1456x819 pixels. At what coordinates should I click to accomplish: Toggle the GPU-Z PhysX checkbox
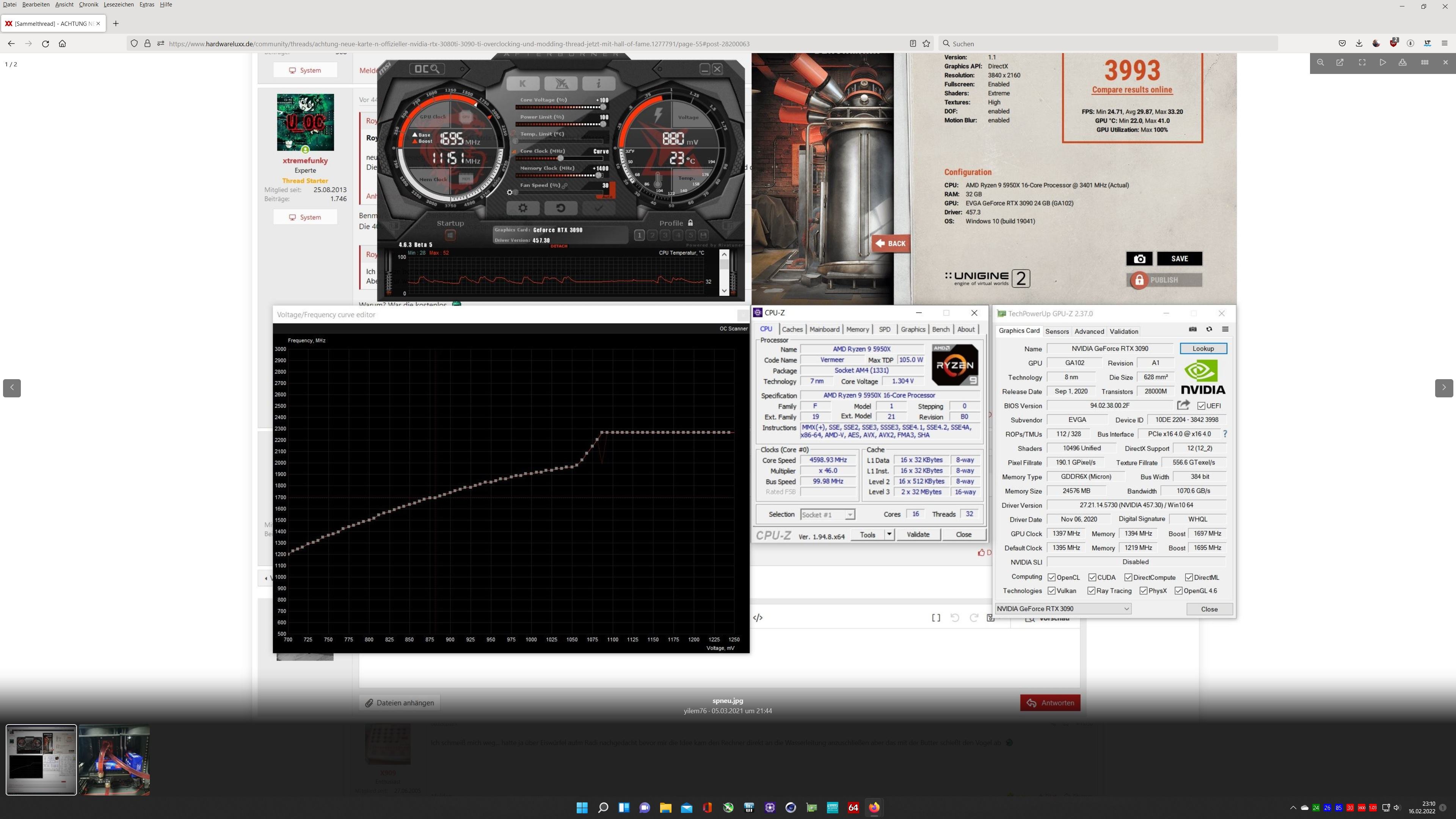click(x=1144, y=591)
